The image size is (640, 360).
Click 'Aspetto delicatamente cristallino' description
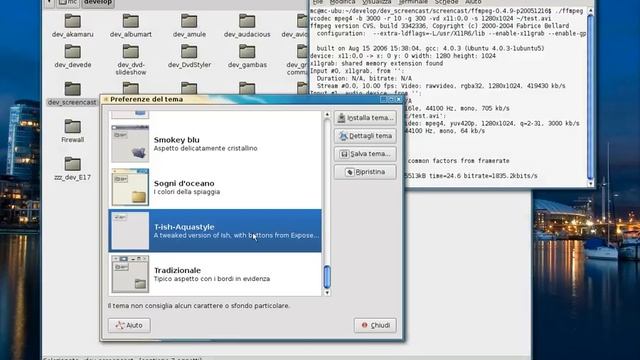click(205, 149)
